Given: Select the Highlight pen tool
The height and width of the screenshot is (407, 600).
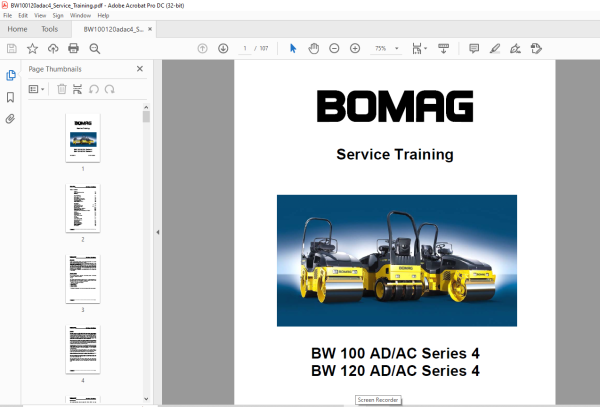Looking at the screenshot, I should (x=495, y=49).
